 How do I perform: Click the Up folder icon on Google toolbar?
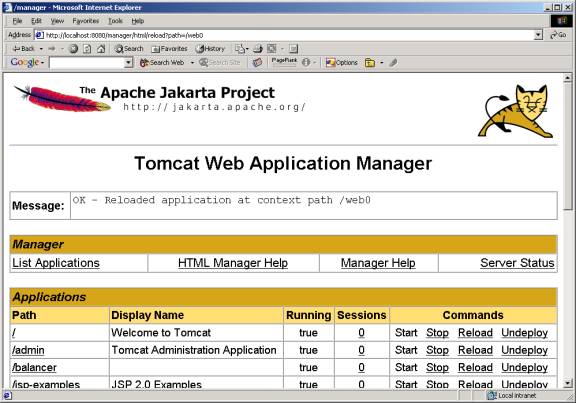370,63
